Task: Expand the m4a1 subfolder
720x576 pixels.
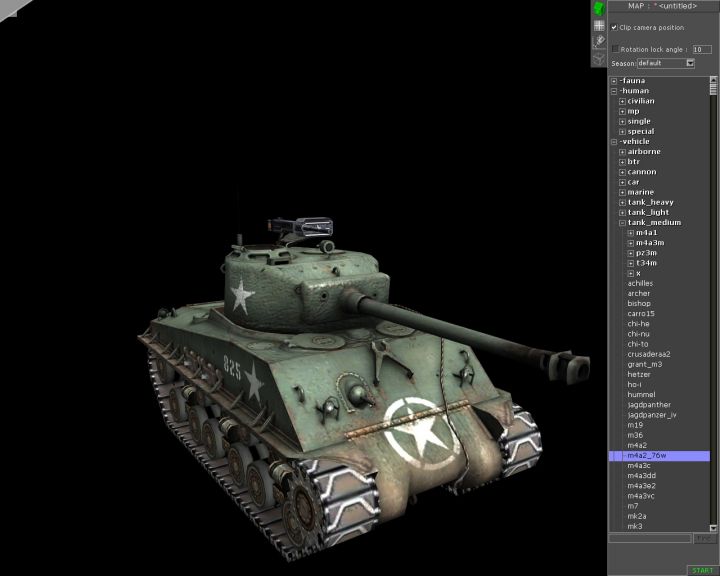Action: click(x=630, y=233)
